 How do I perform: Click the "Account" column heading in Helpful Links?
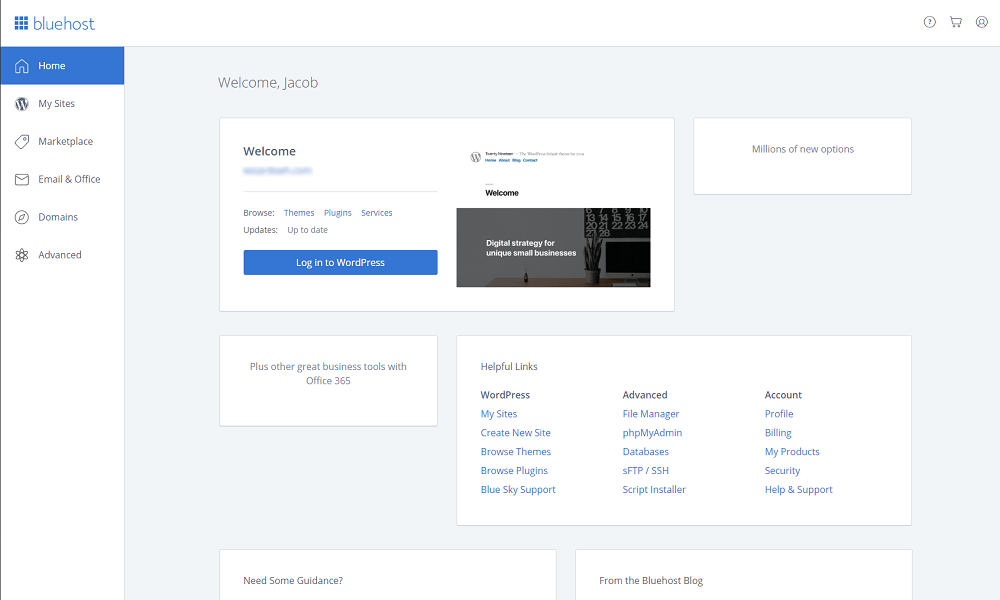click(783, 395)
